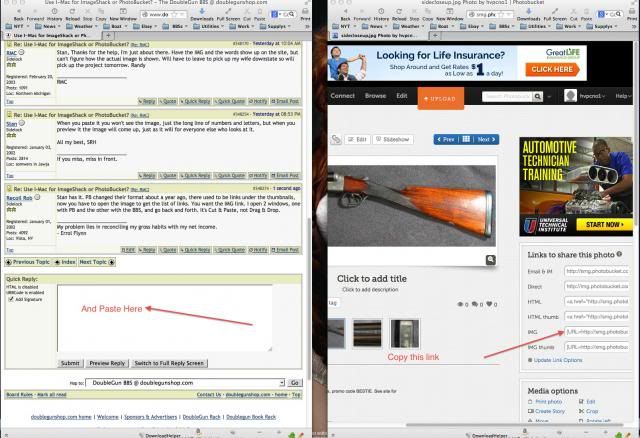Select the 'sidecloseup.jpg Photo' browser tab

[x=378, y=36]
